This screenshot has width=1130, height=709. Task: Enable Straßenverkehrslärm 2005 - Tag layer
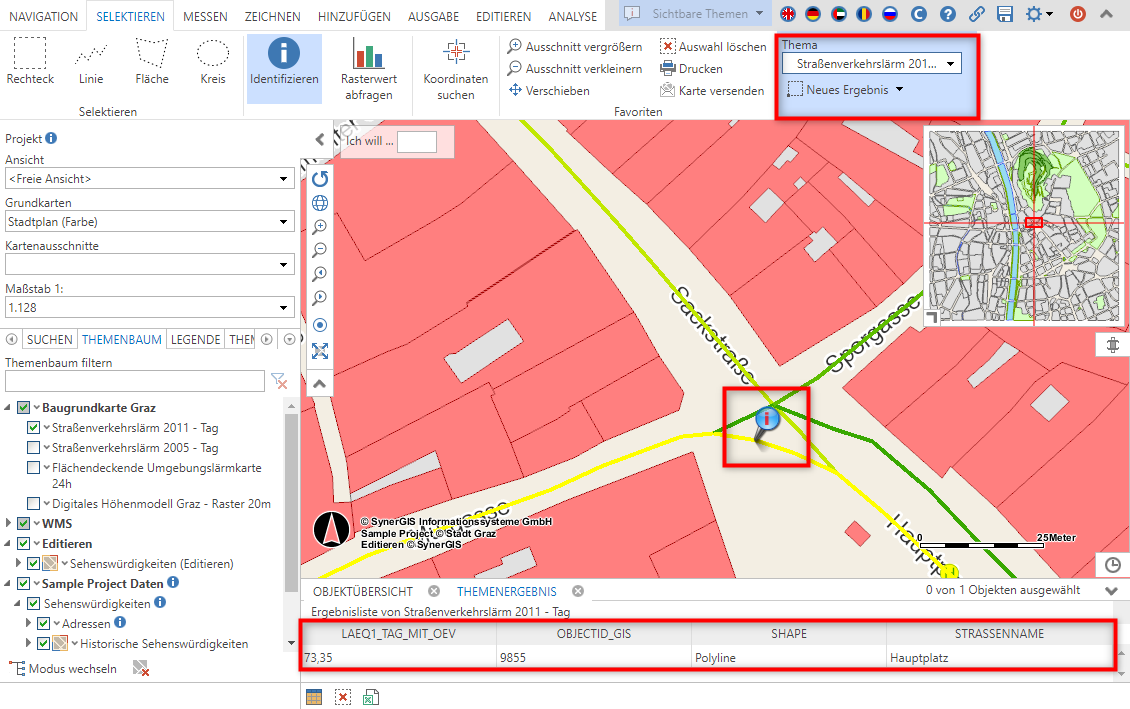click(34, 448)
